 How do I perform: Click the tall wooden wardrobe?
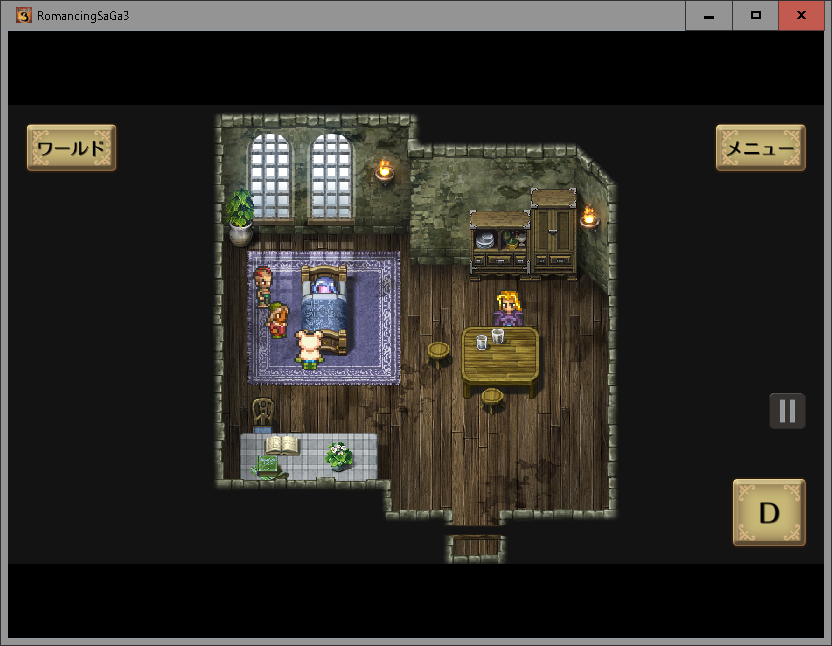pyautogui.click(x=553, y=232)
